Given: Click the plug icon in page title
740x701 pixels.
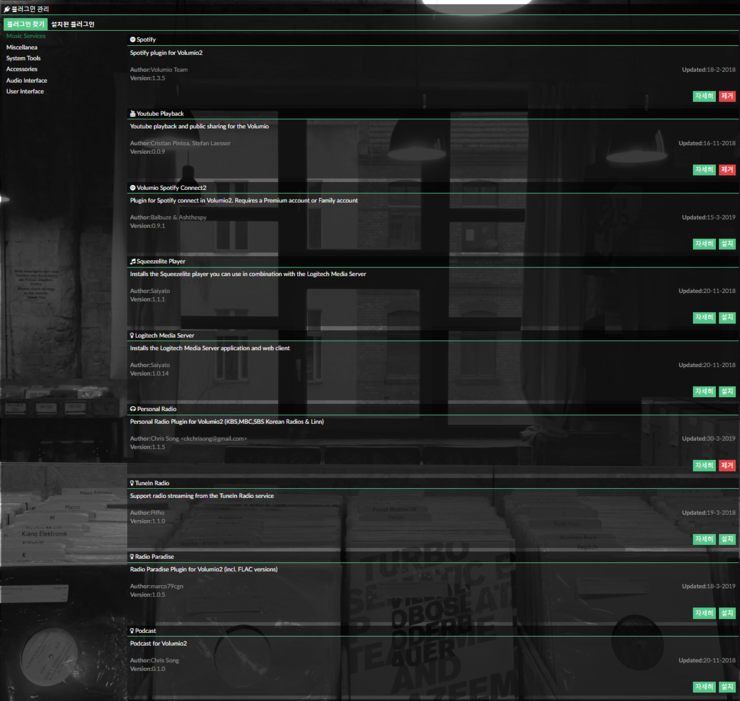Looking at the screenshot, I should click(x=7, y=9).
